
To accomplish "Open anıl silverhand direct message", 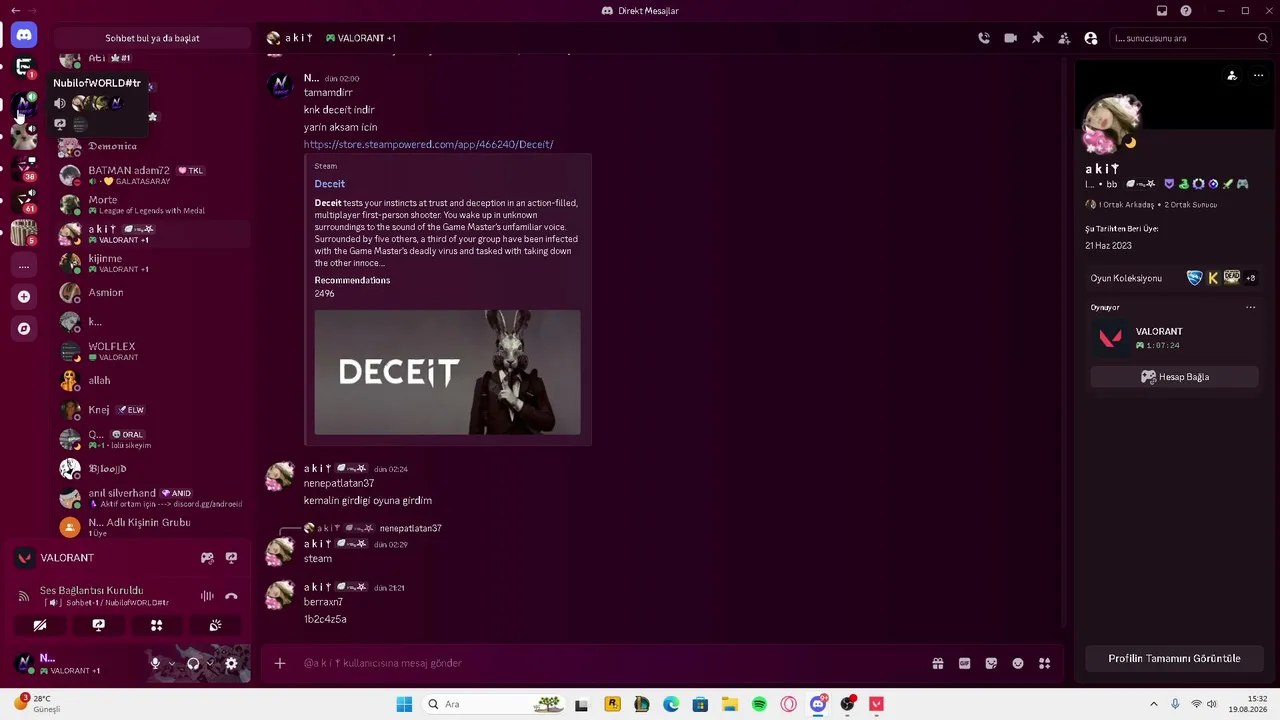I will pos(152,498).
